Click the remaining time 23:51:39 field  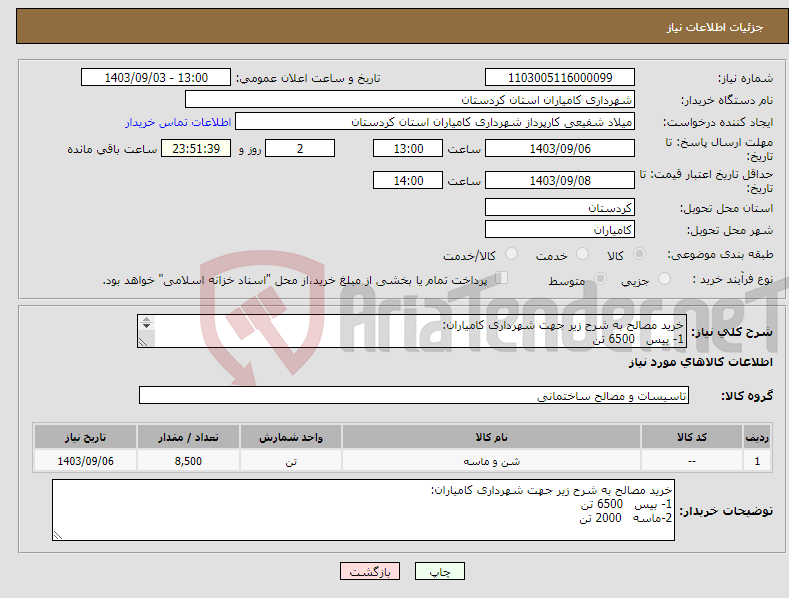point(196,148)
